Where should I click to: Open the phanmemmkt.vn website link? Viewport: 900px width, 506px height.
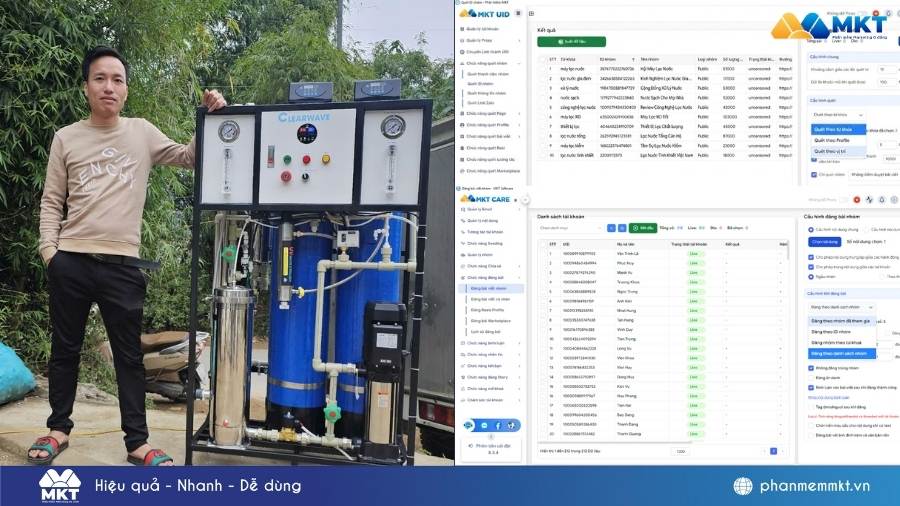click(814, 486)
